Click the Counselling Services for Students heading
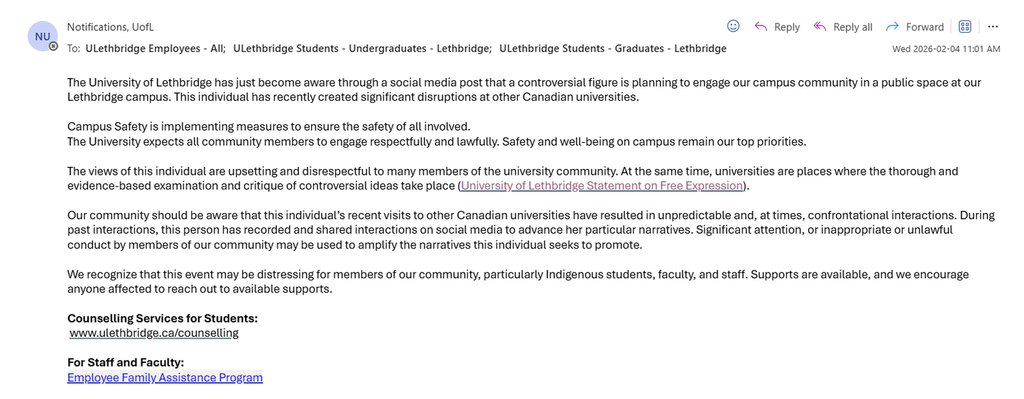 click(x=163, y=319)
